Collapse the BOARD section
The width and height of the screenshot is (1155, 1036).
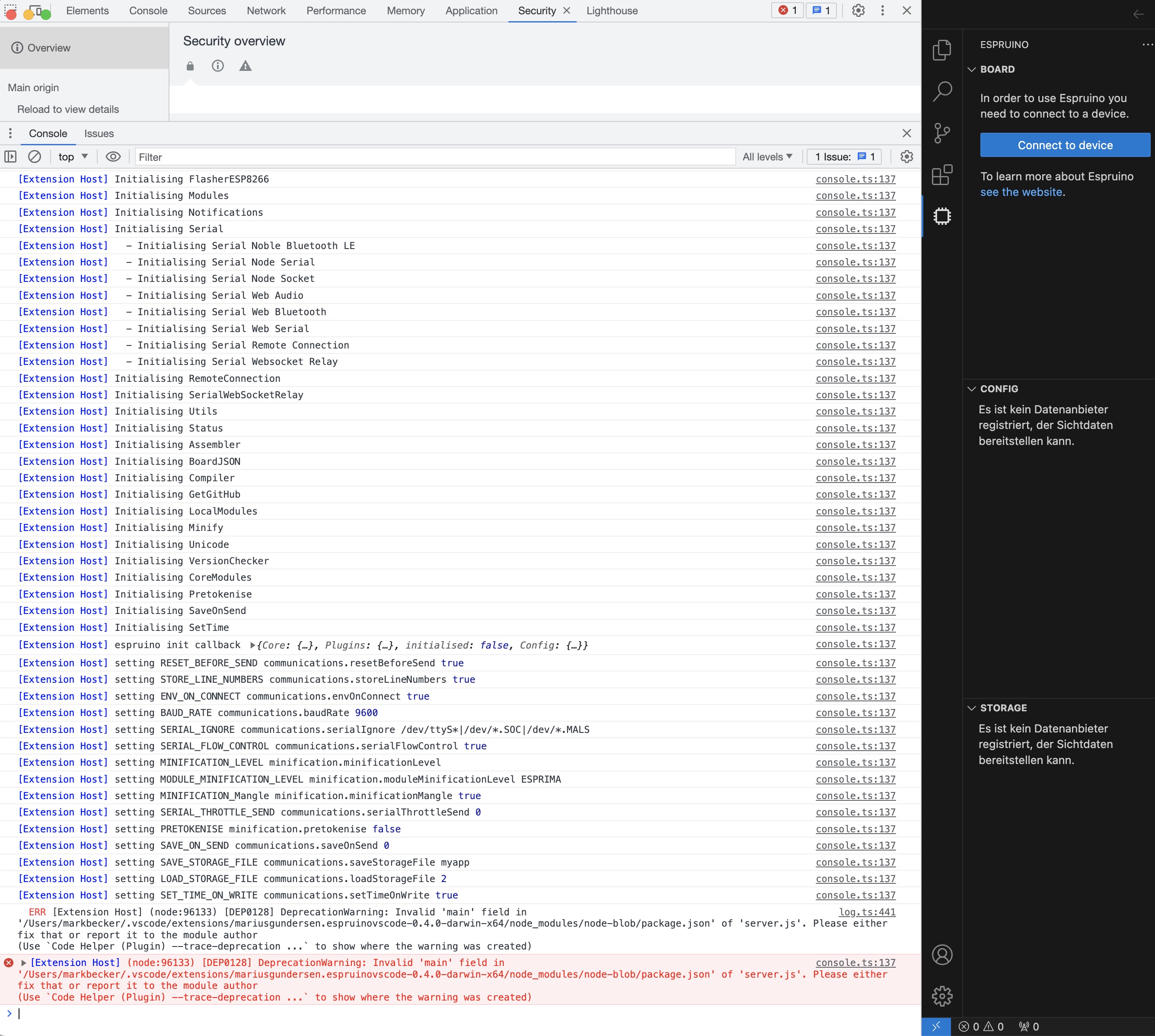point(972,70)
